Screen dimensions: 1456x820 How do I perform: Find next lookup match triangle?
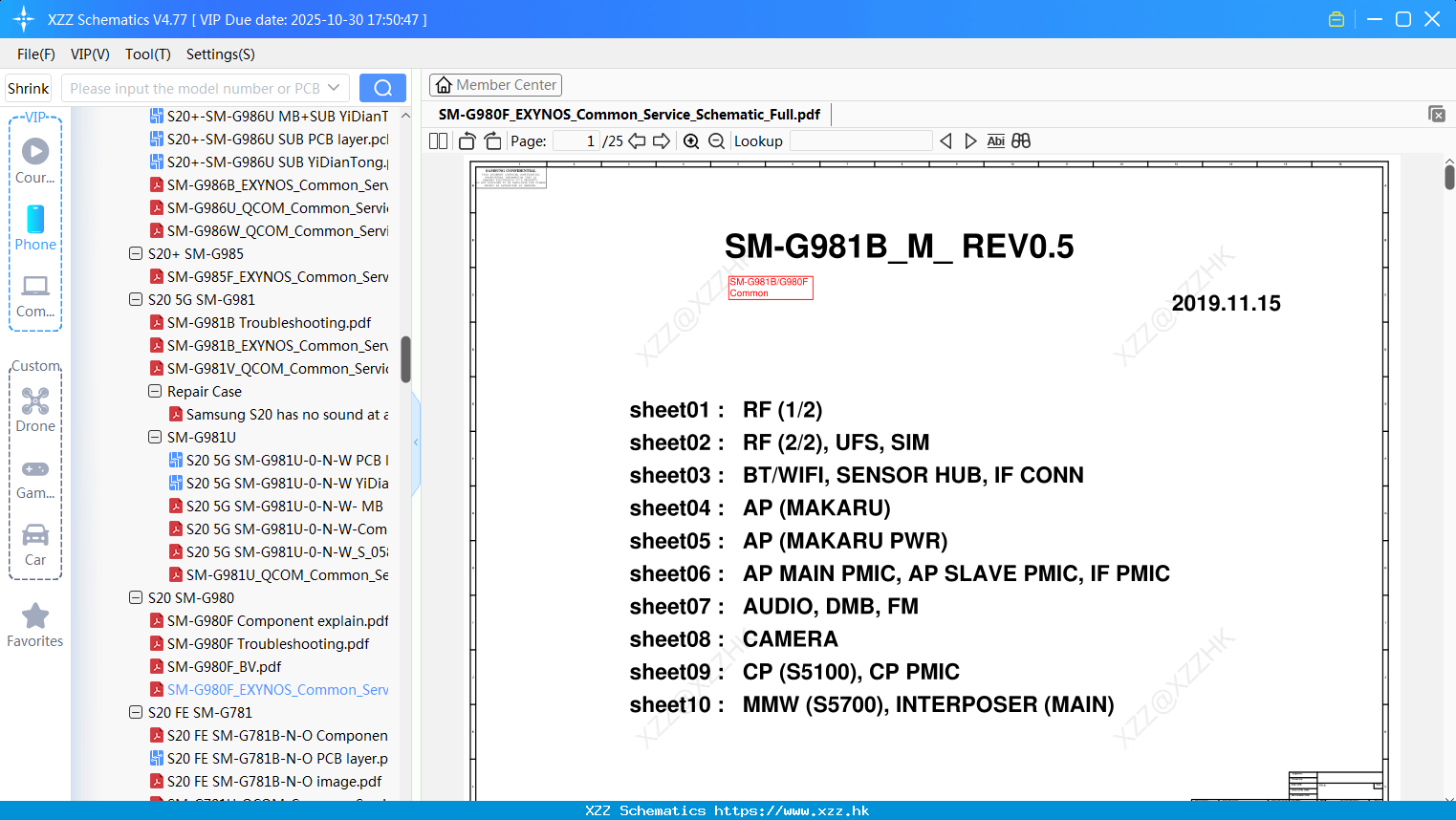[x=970, y=141]
